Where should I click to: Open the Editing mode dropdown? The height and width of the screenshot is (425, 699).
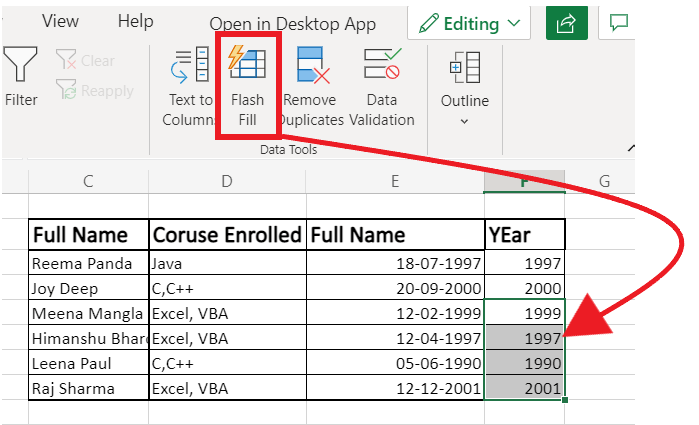[x=470, y=22]
